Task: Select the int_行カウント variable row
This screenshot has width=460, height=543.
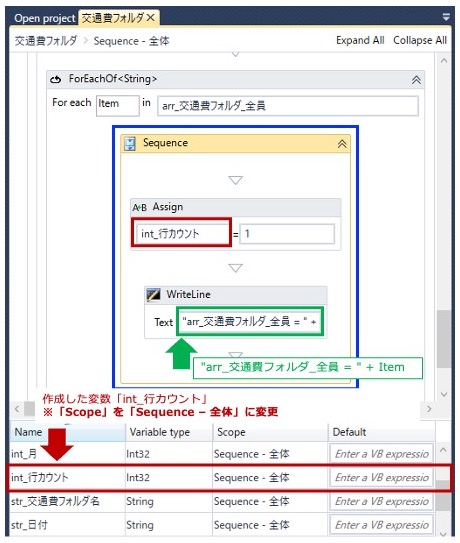Action: click(x=229, y=478)
